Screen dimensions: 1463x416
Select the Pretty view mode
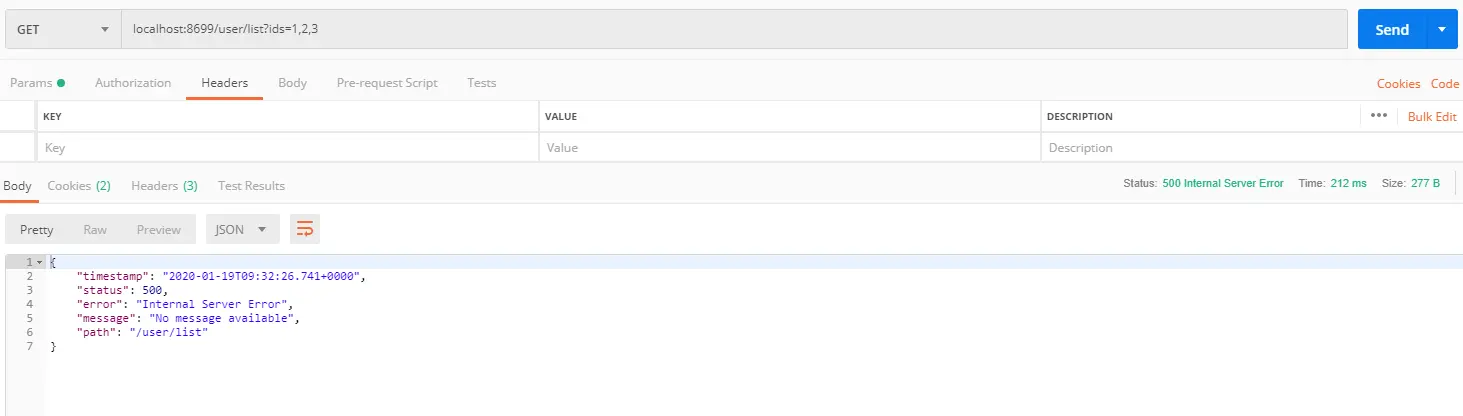(x=37, y=230)
